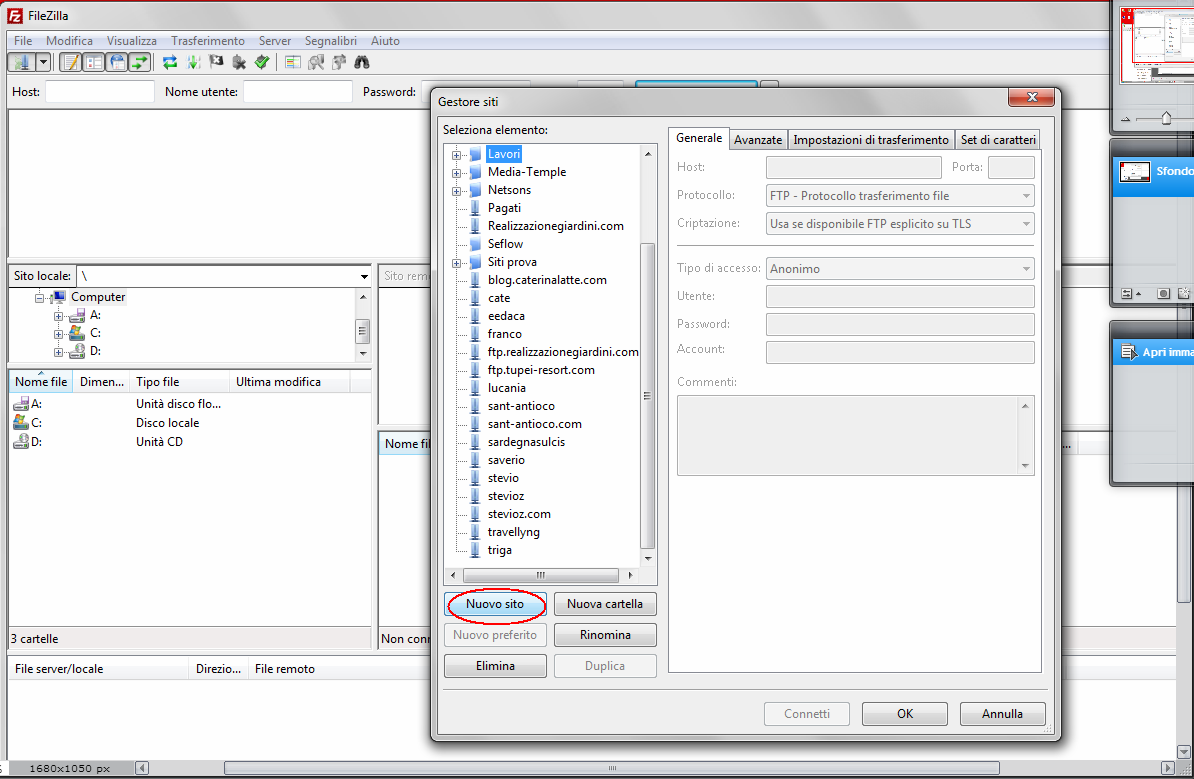Open the directory listing filters icon

pyautogui.click(x=293, y=62)
